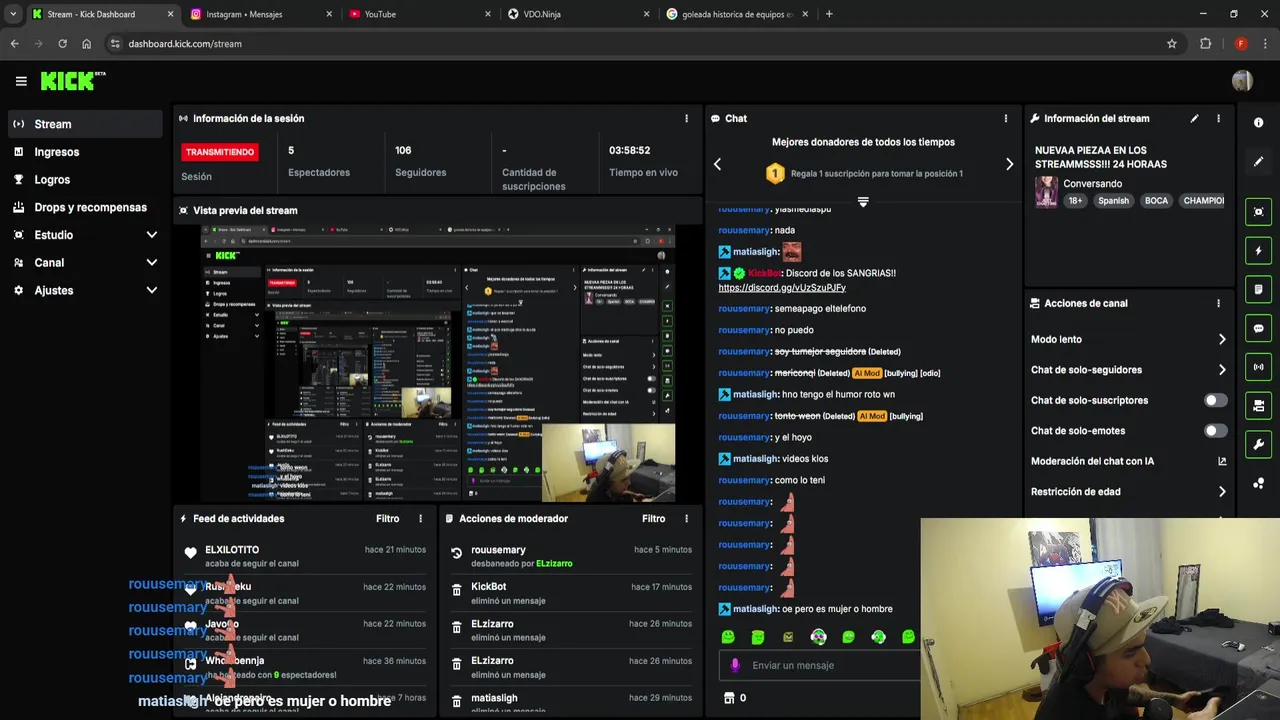Click the ELzizarro moderator name link

click(554, 563)
